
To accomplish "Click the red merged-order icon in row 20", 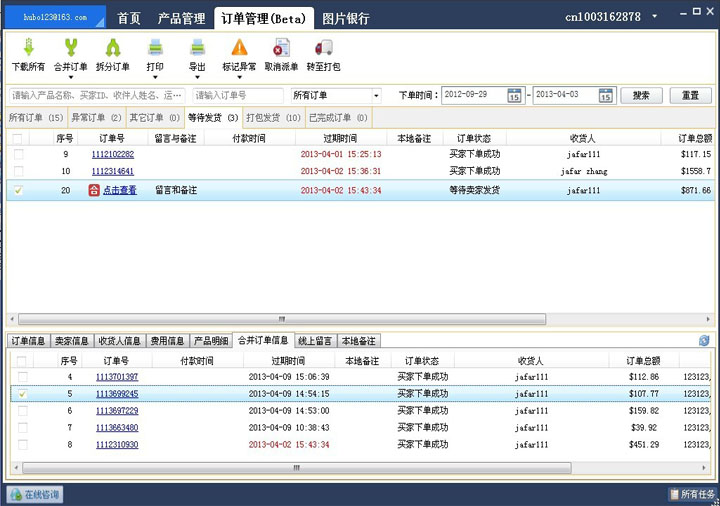I will coord(94,190).
